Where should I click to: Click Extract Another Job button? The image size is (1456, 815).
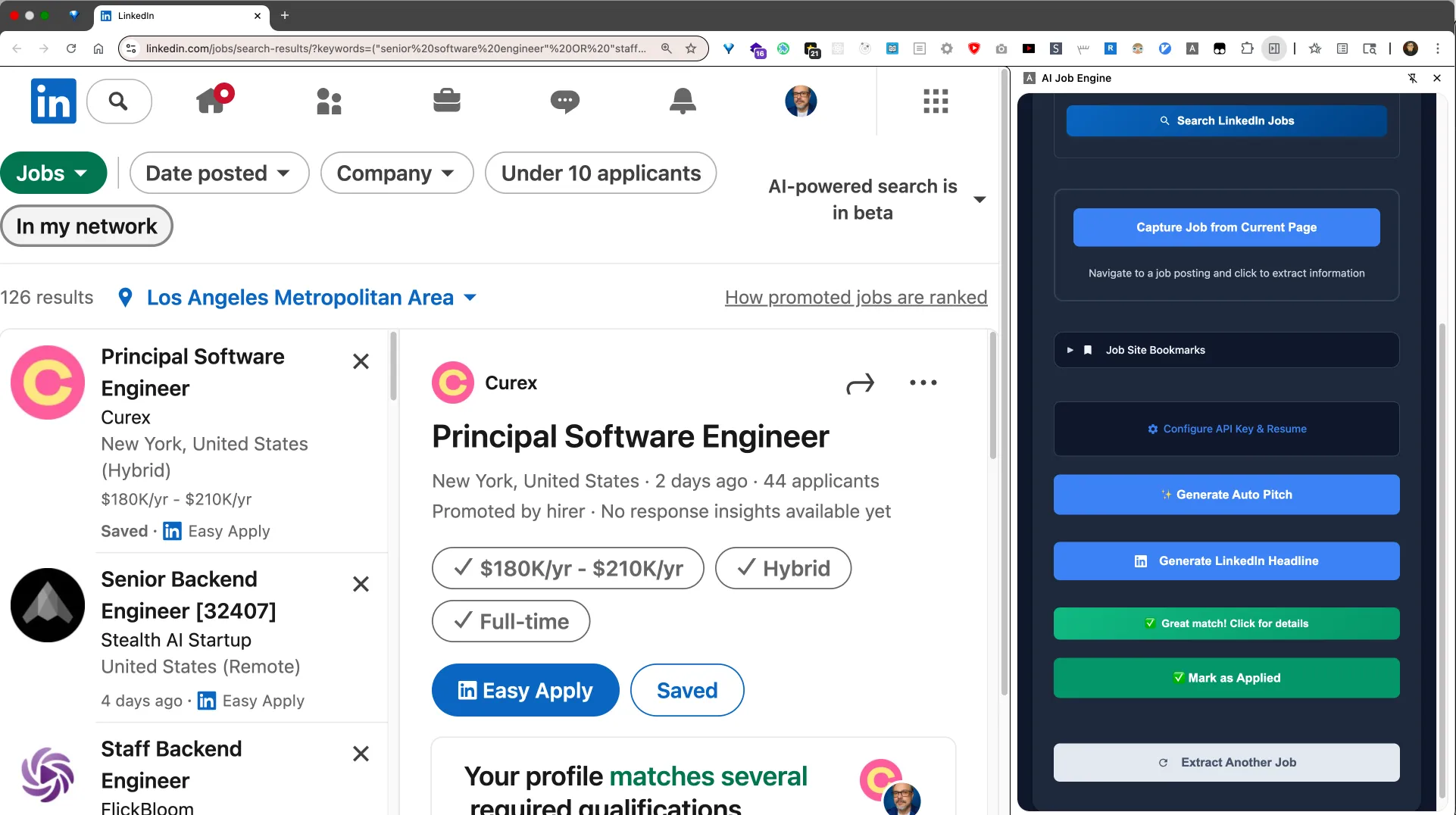point(1226,763)
